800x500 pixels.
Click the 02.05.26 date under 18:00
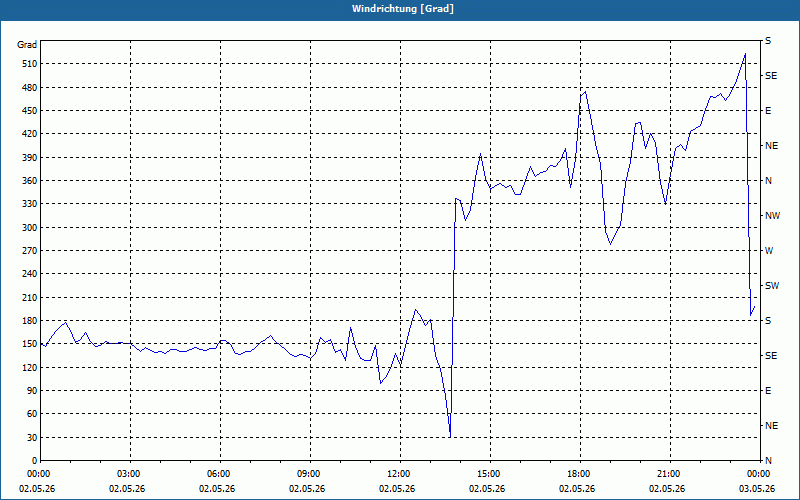pyautogui.click(x=577, y=489)
